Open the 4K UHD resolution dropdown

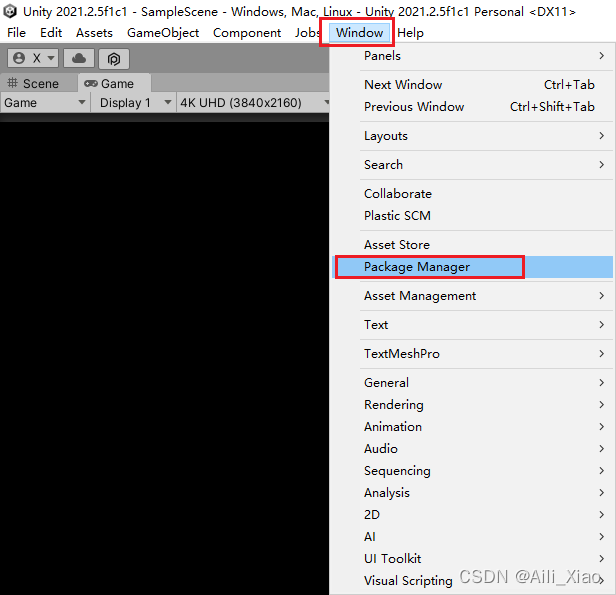(x=253, y=103)
